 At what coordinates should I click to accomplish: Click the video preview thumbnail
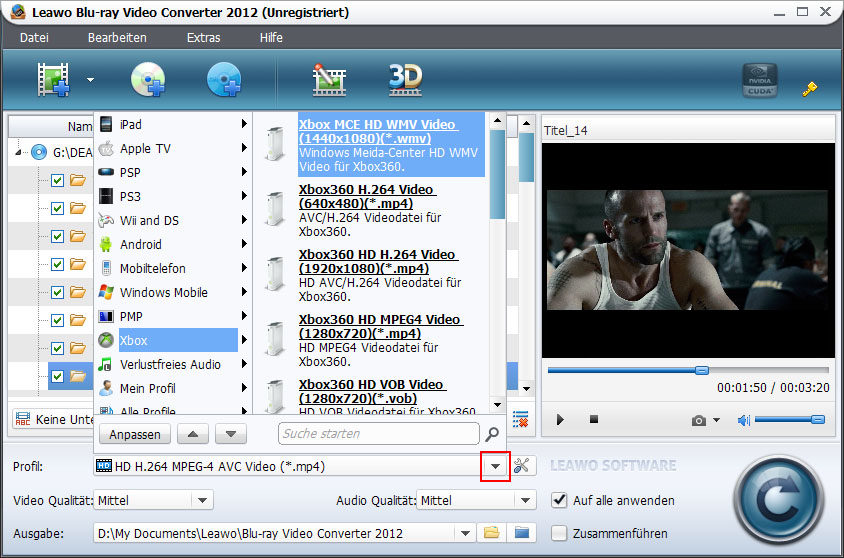(x=688, y=250)
